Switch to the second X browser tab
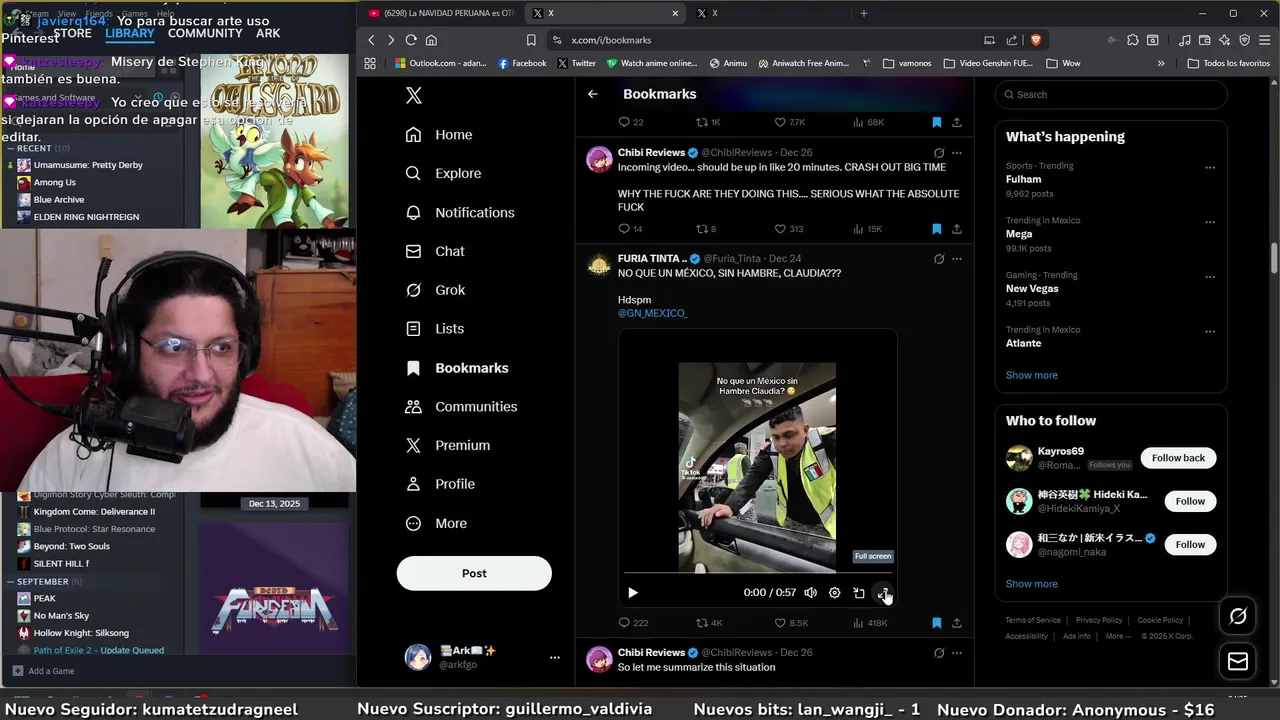The width and height of the screenshot is (1280, 720). [x=768, y=13]
